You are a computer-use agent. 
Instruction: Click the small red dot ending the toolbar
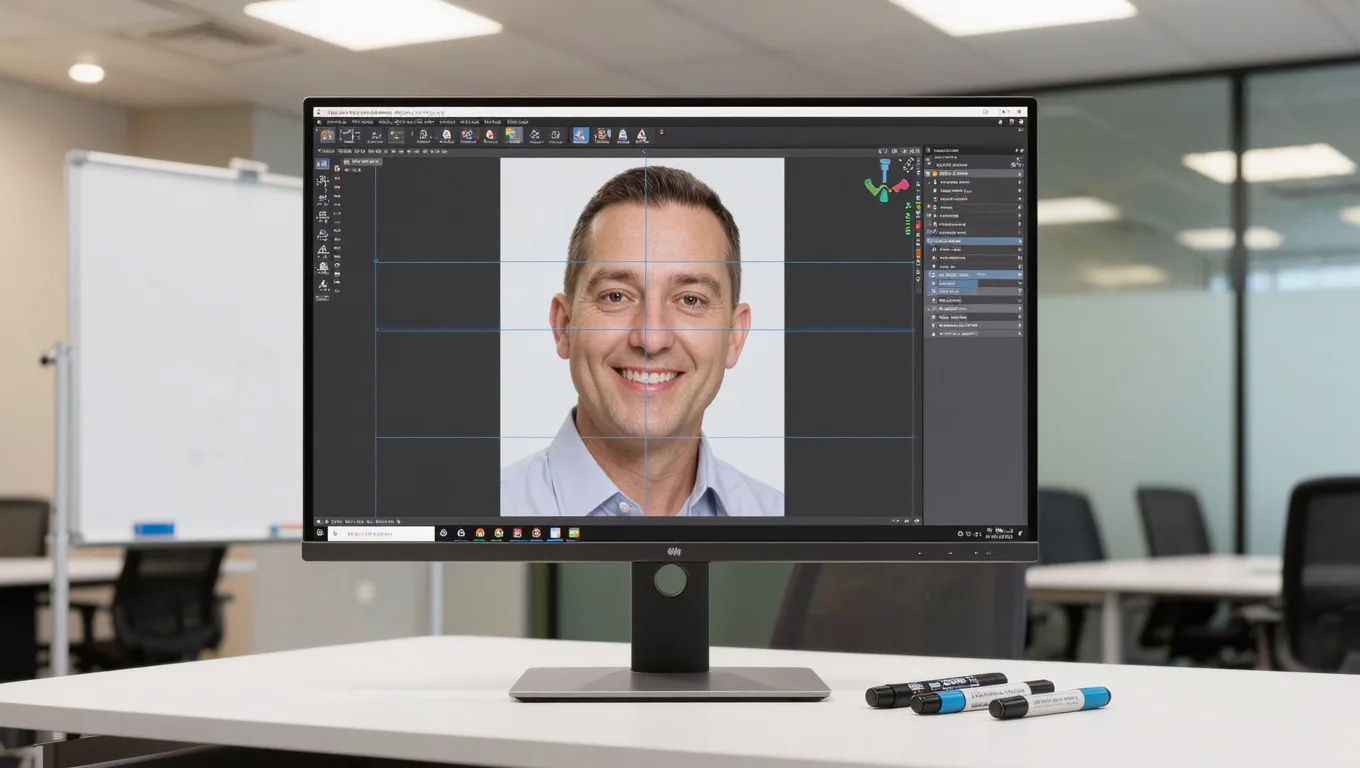(x=661, y=132)
